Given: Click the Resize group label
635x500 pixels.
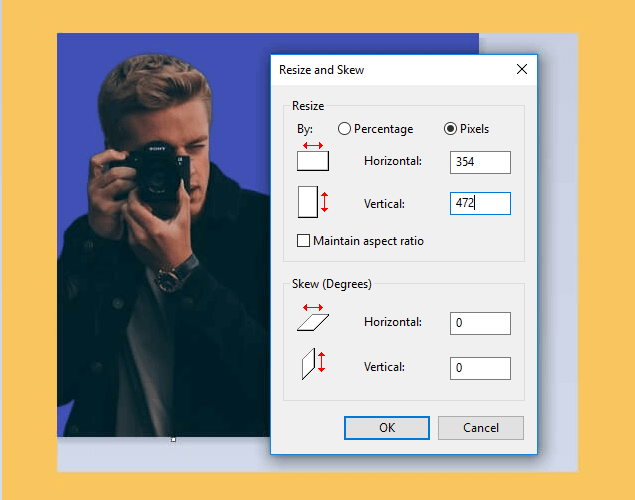Looking at the screenshot, I should point(308,106).
